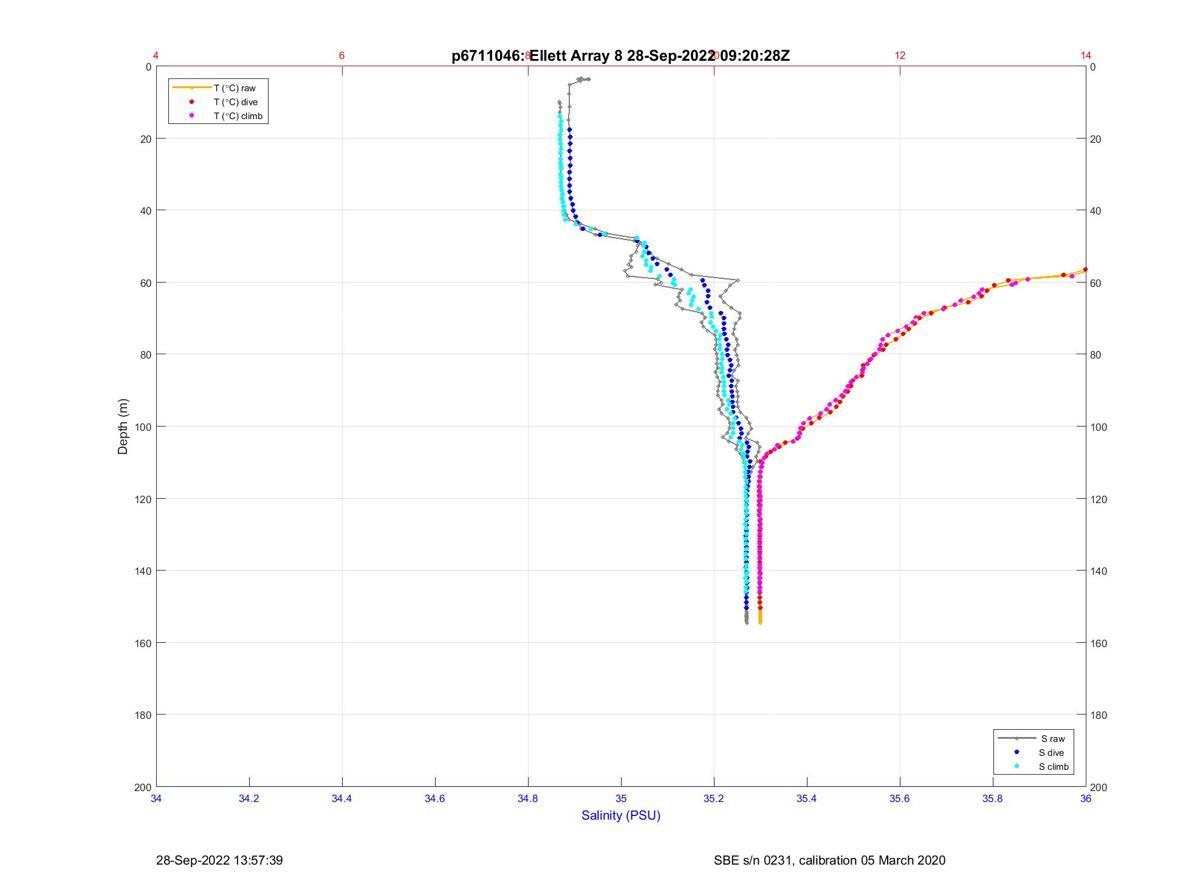Click salinity tick label '35'
1200x885 pixels.
click(x=621, y=798)
